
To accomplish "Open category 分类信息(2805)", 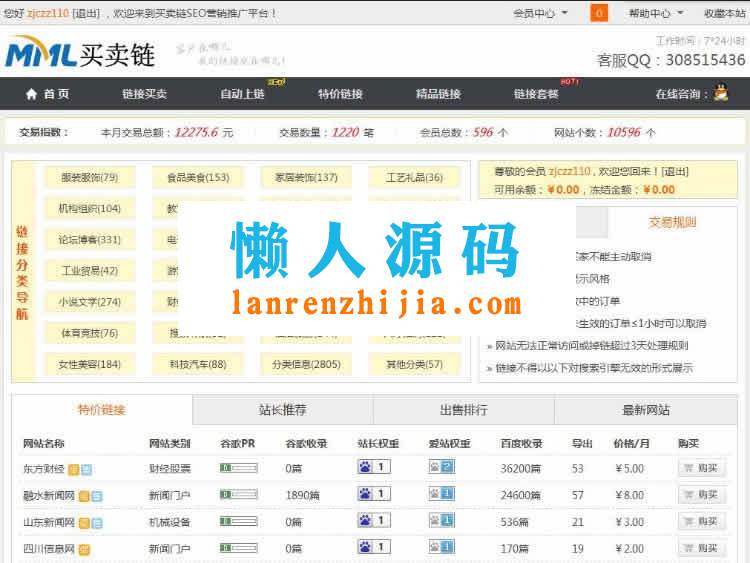I will [306, 364].
